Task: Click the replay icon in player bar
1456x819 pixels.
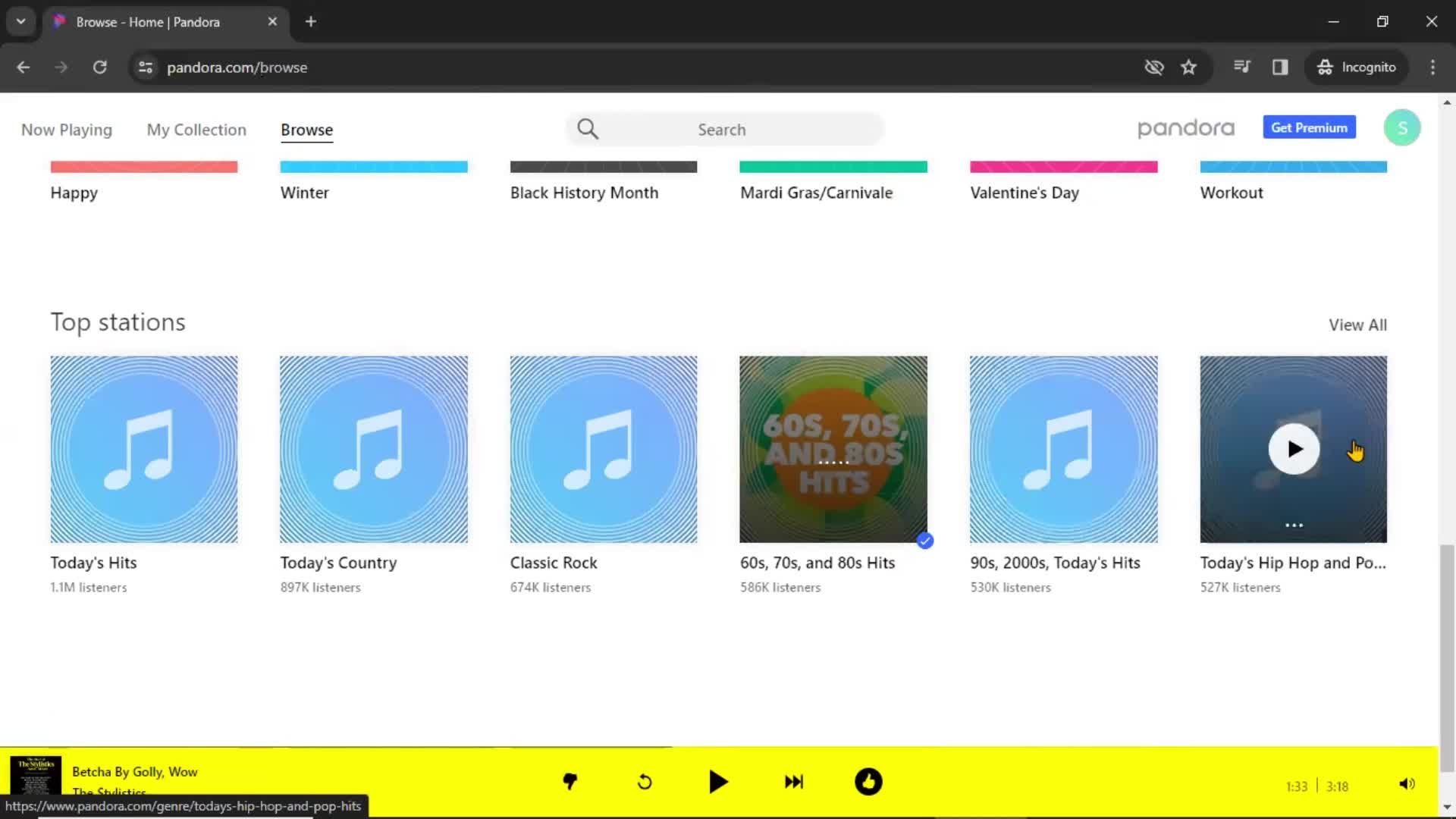Action: (644, 782)
